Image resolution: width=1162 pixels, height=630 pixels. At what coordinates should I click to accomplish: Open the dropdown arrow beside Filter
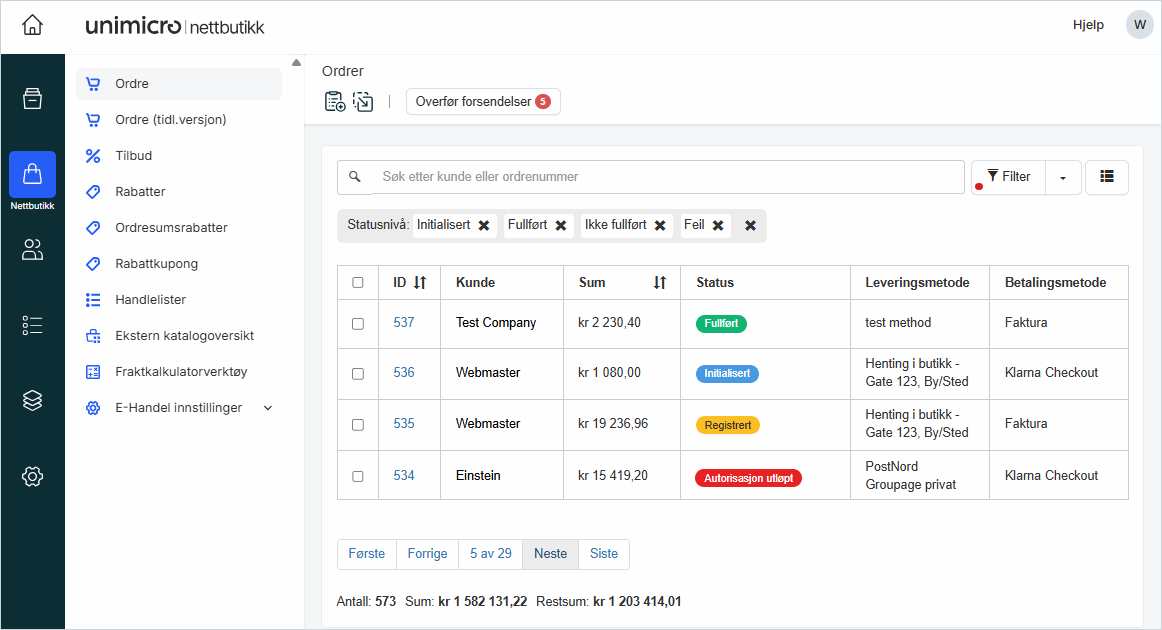point(1062,178)
